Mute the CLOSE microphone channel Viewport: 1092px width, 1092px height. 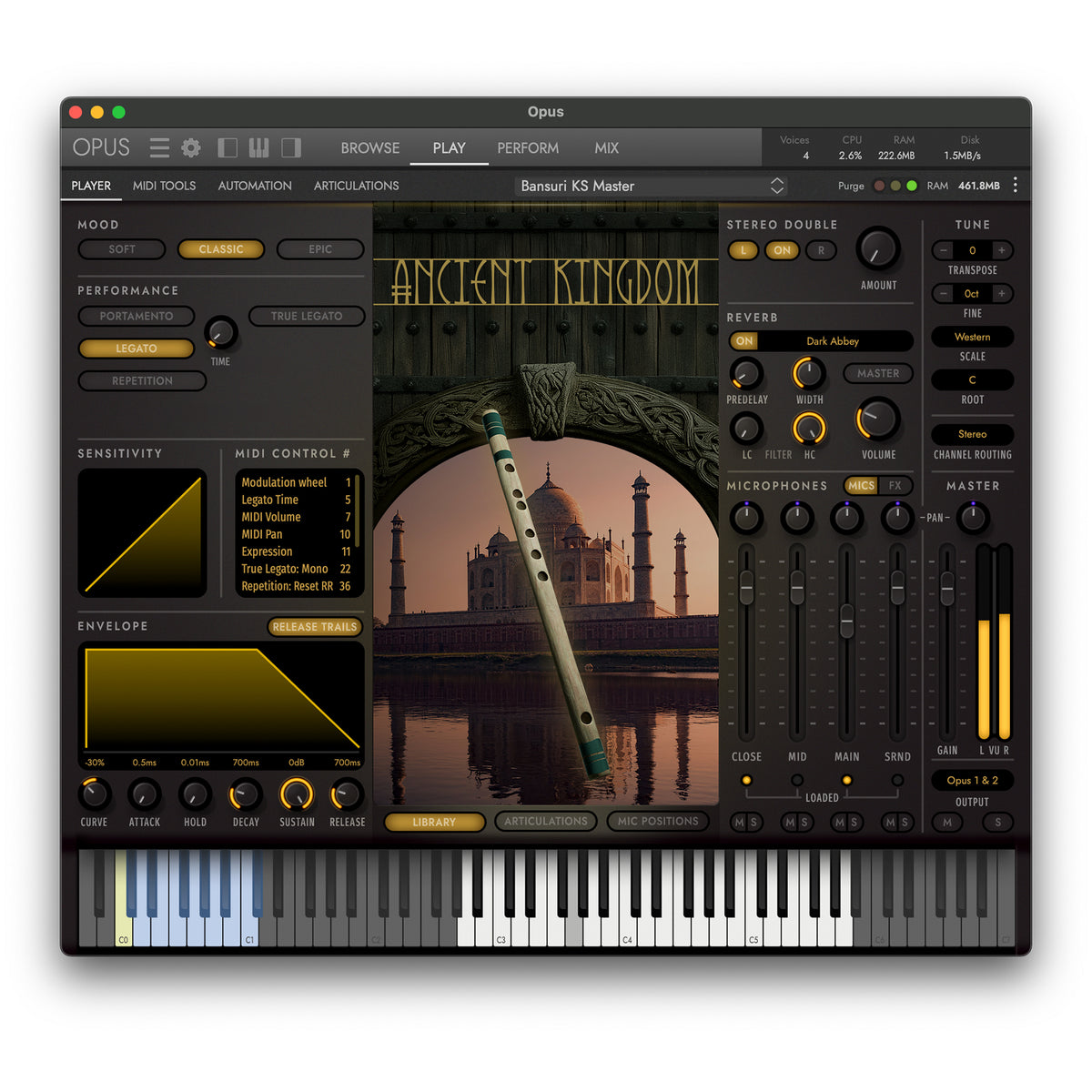coord(739,822)
